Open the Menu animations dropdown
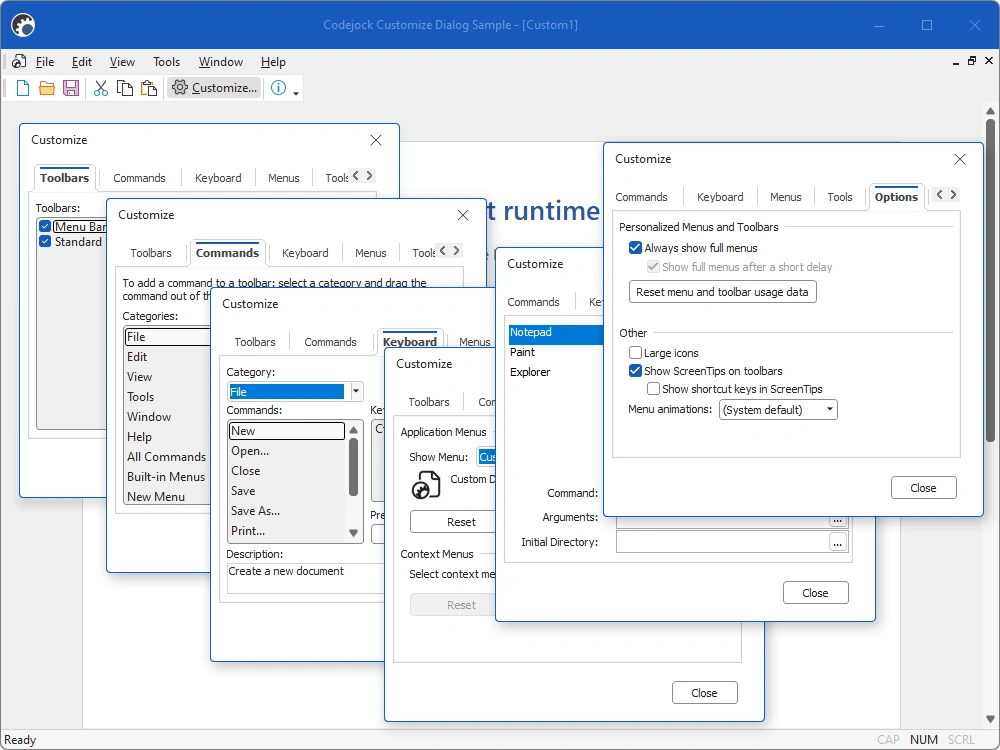1000x750 pixels. coord(778,409)
